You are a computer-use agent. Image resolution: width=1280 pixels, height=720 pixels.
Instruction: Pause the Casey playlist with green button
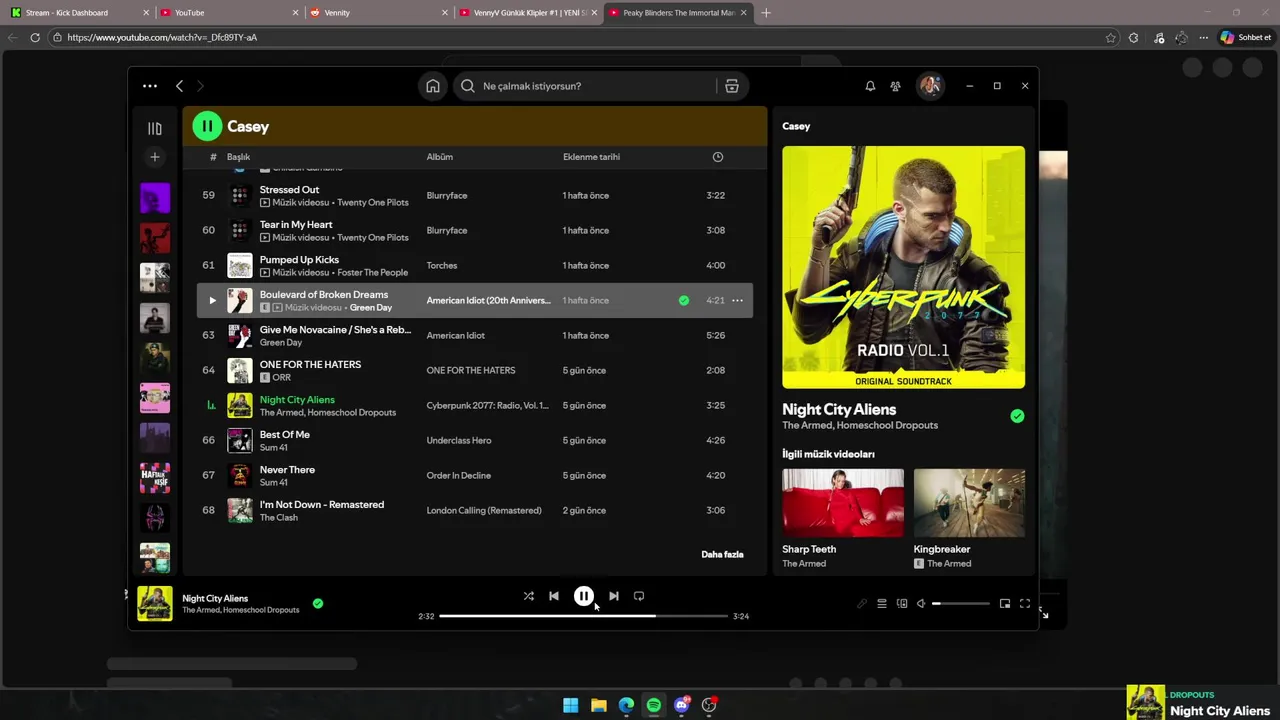[207, 126]
